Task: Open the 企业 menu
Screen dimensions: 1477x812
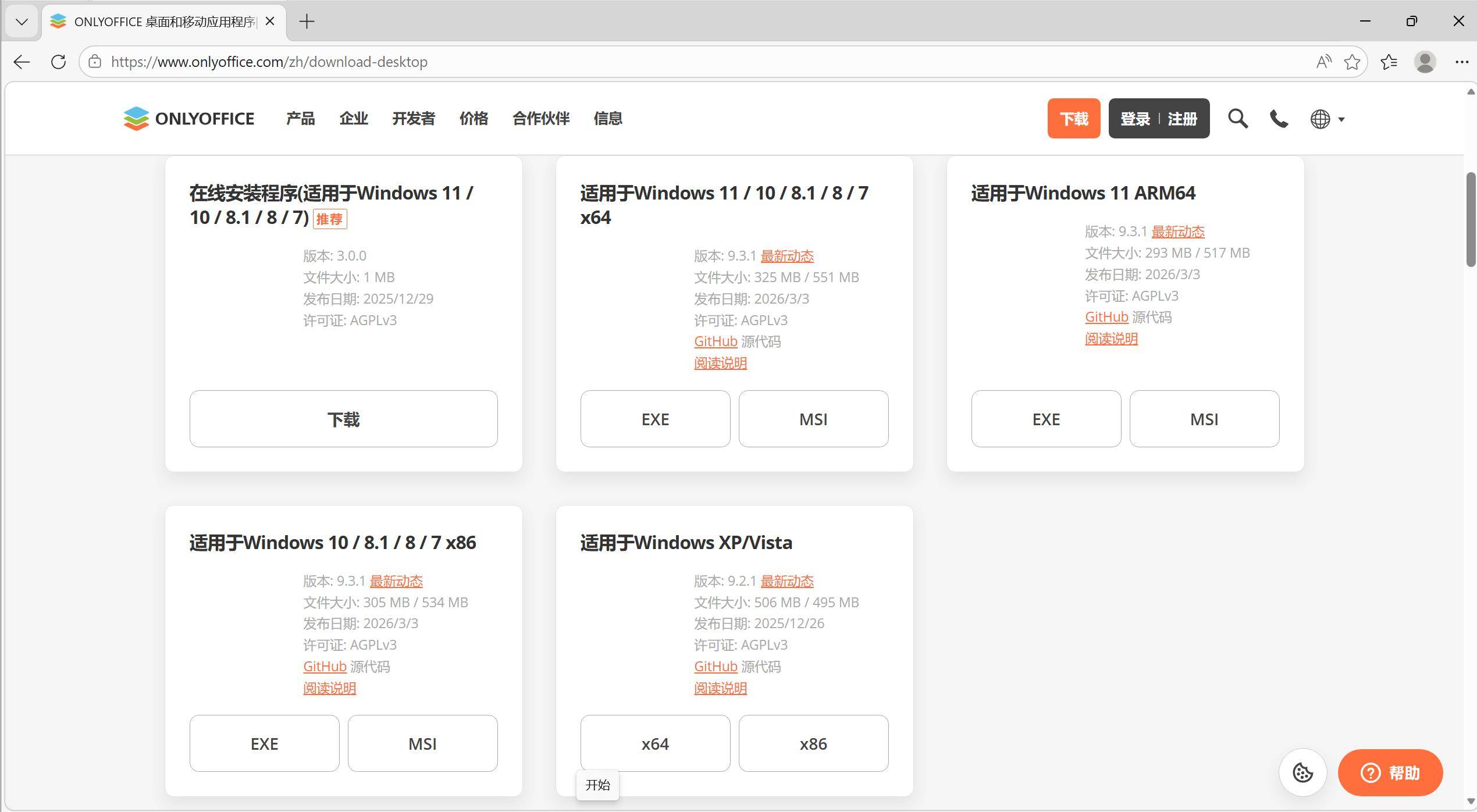Action: coord(354,119)
